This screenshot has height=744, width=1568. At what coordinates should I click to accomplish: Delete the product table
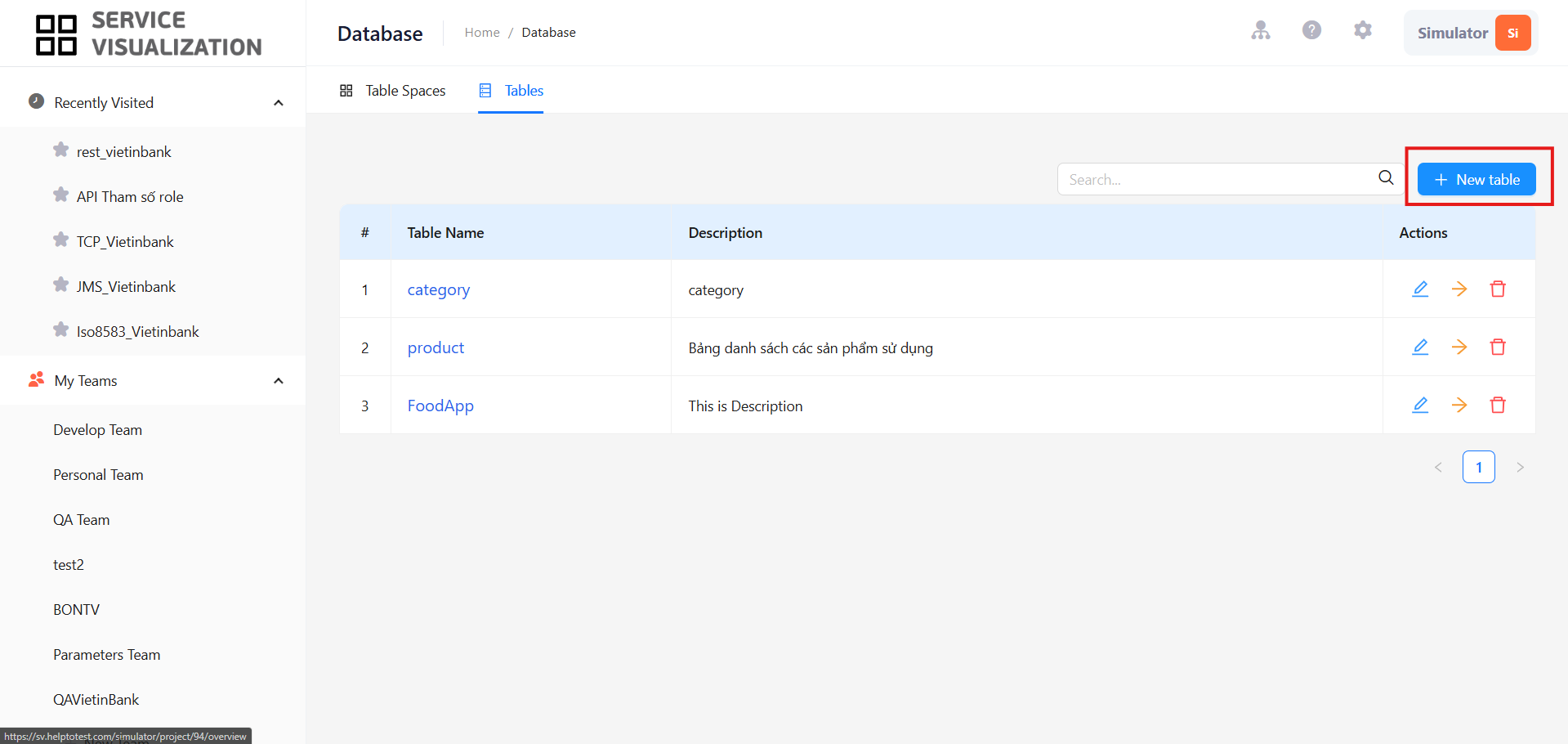[x=1498, y=347]
